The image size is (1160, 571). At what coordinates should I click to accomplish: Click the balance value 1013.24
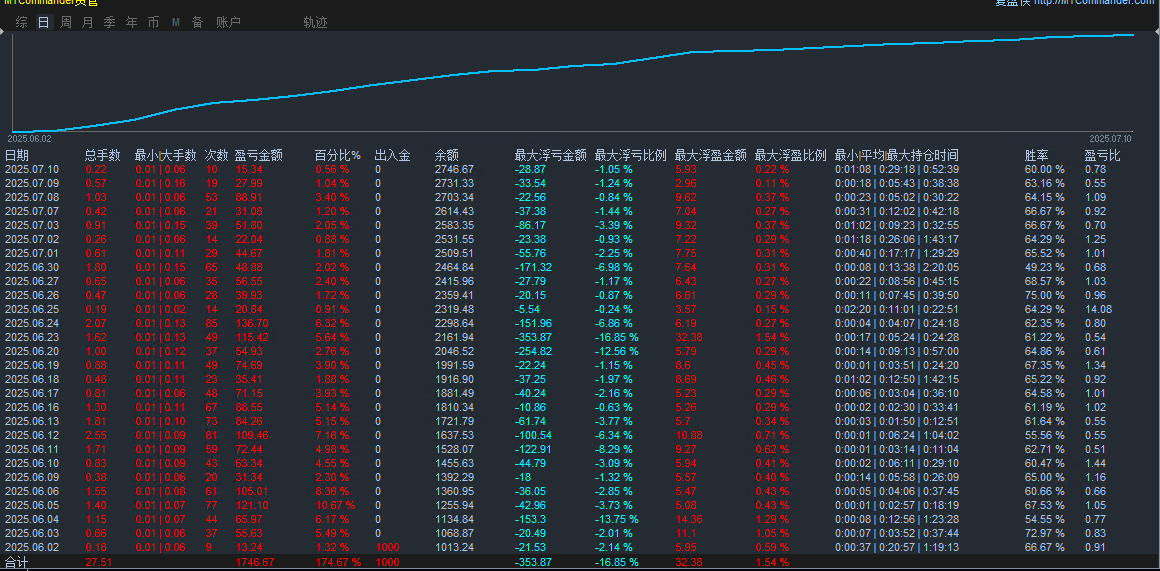(454, 547)
